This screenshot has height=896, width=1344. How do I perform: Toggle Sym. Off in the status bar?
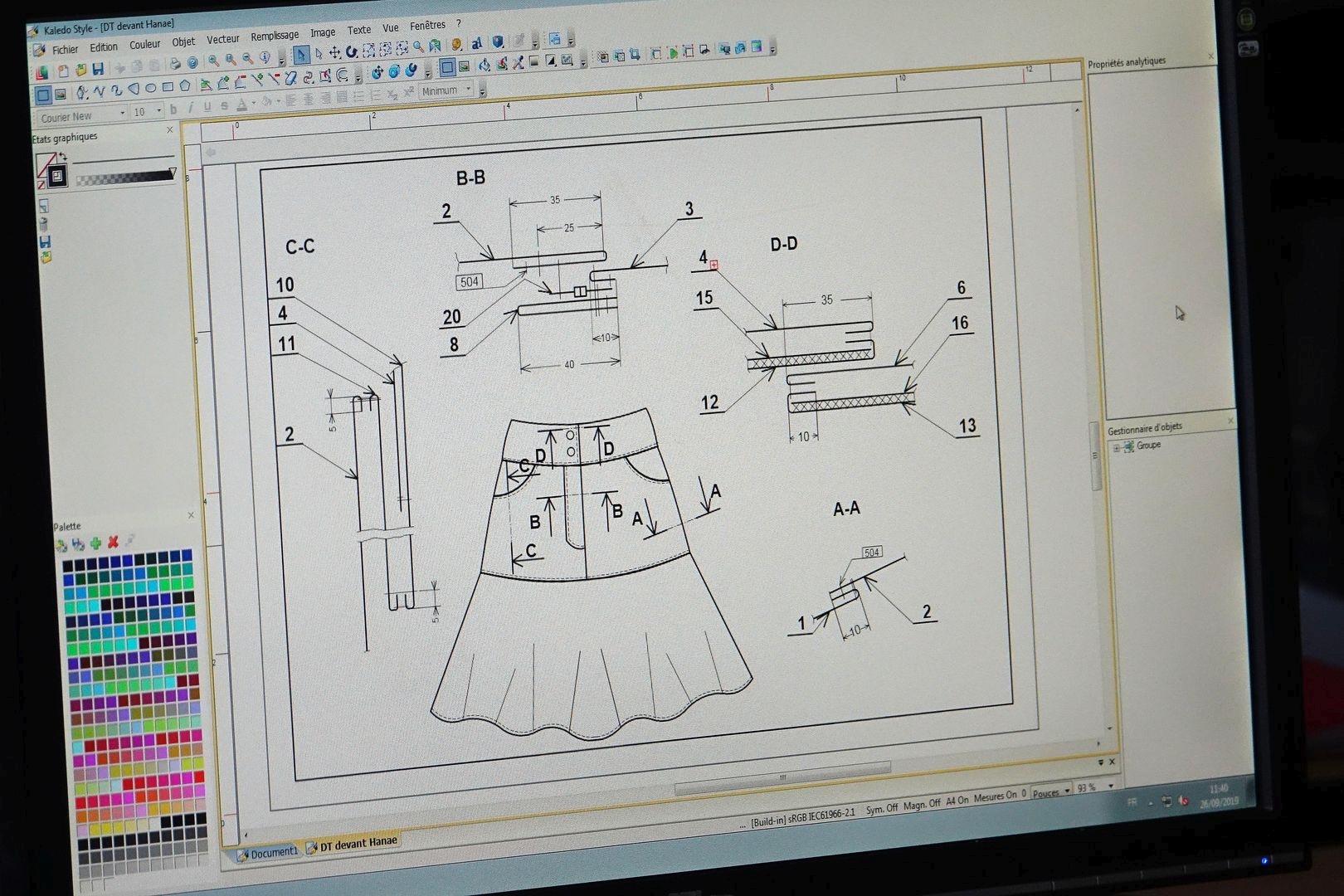click(x=881, y=808)
